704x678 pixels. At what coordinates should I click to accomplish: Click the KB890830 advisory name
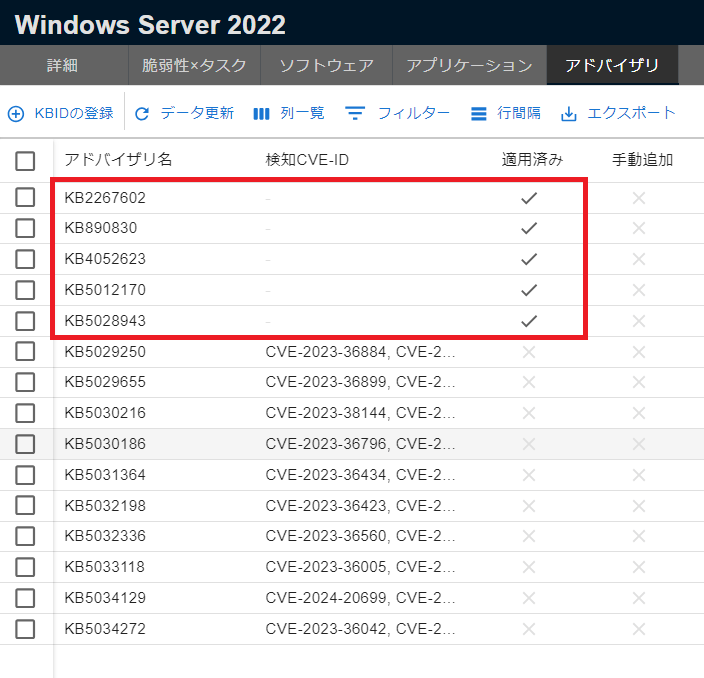(101, 228)
